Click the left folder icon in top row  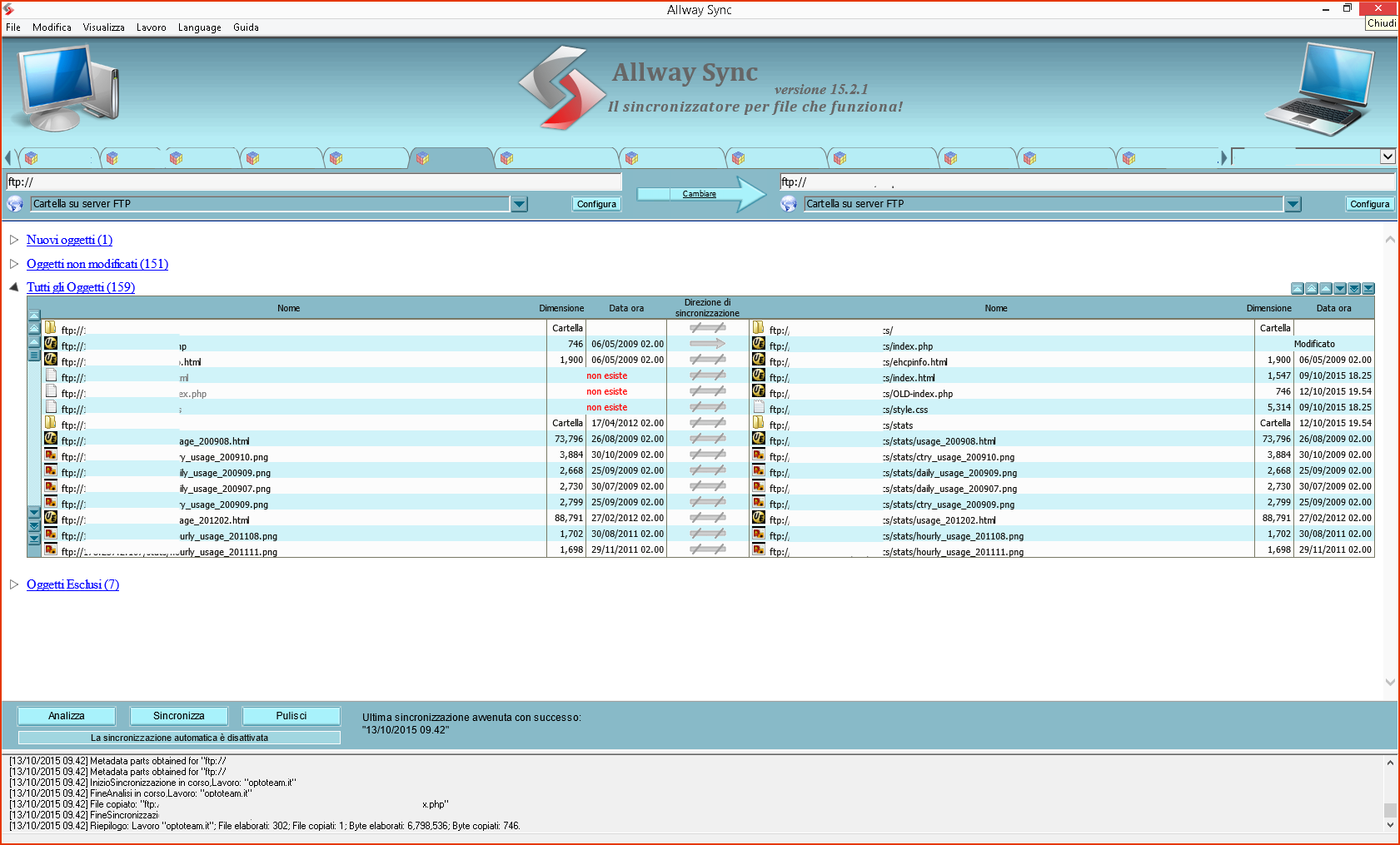click(51, 328)
